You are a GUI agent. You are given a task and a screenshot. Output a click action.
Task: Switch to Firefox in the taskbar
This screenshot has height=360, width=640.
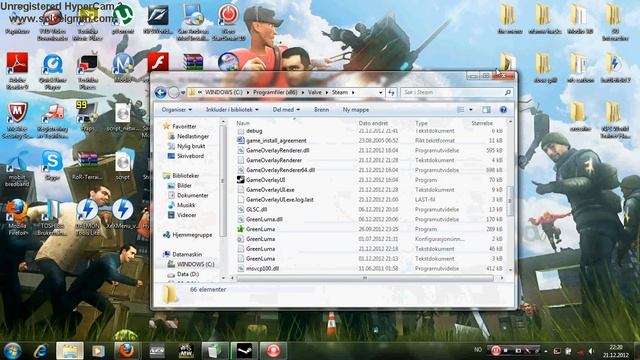[x=127, y=351]
